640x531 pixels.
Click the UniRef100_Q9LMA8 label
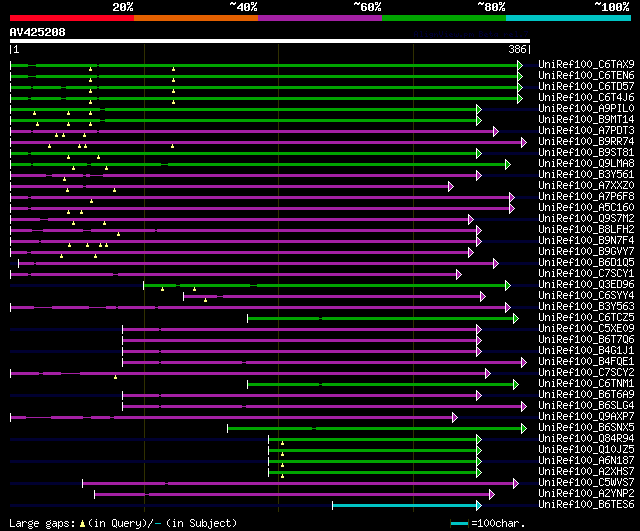(x=586, y=164)
